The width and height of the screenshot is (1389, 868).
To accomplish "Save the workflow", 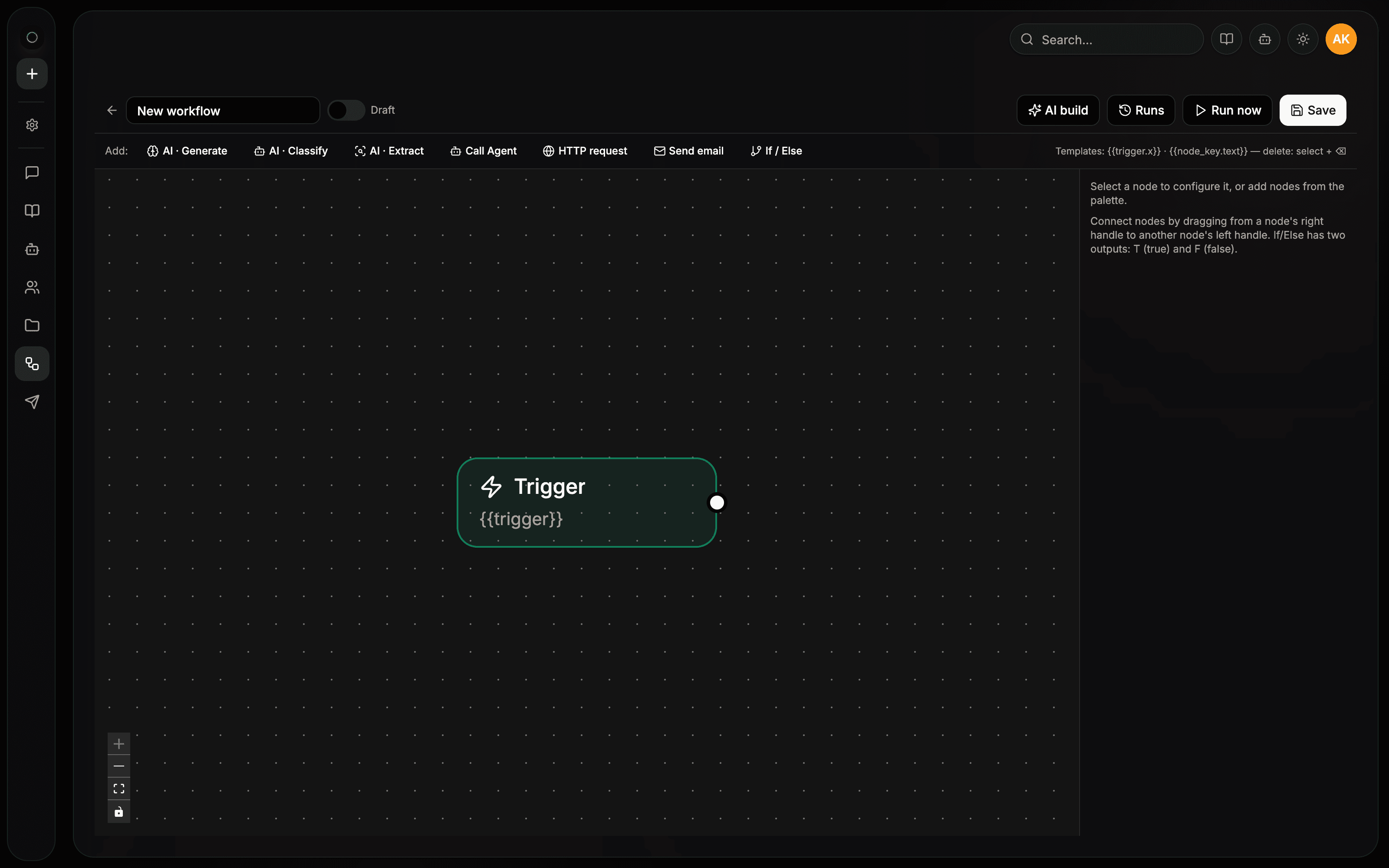I will (x=1313, y=110).
